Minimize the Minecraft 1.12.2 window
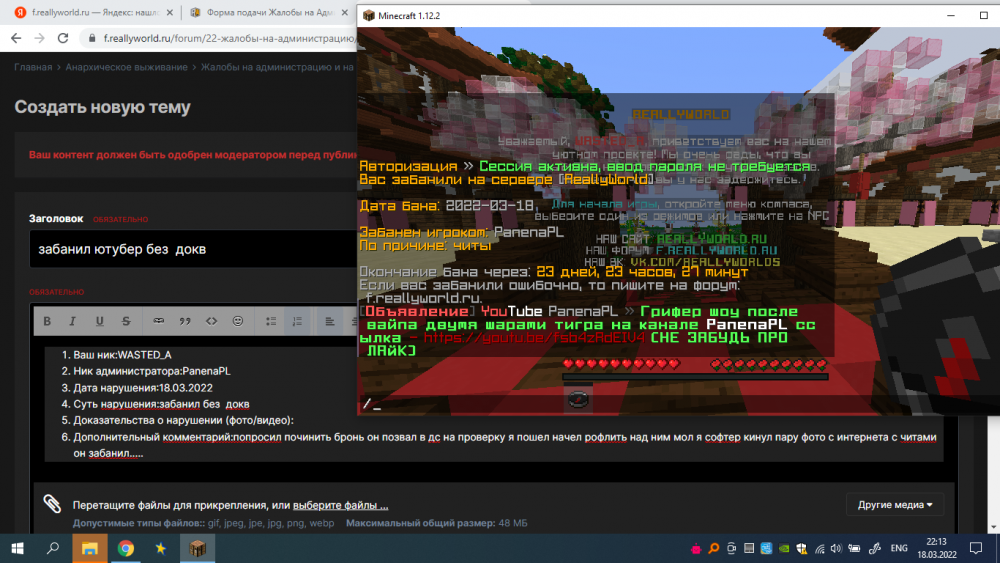 (x=951, y=15)
